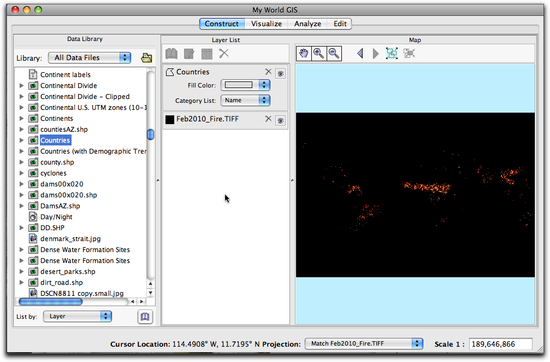The image size is (550, 362).
Task: Switch to the Analyze tab
Action: [308, 24]
